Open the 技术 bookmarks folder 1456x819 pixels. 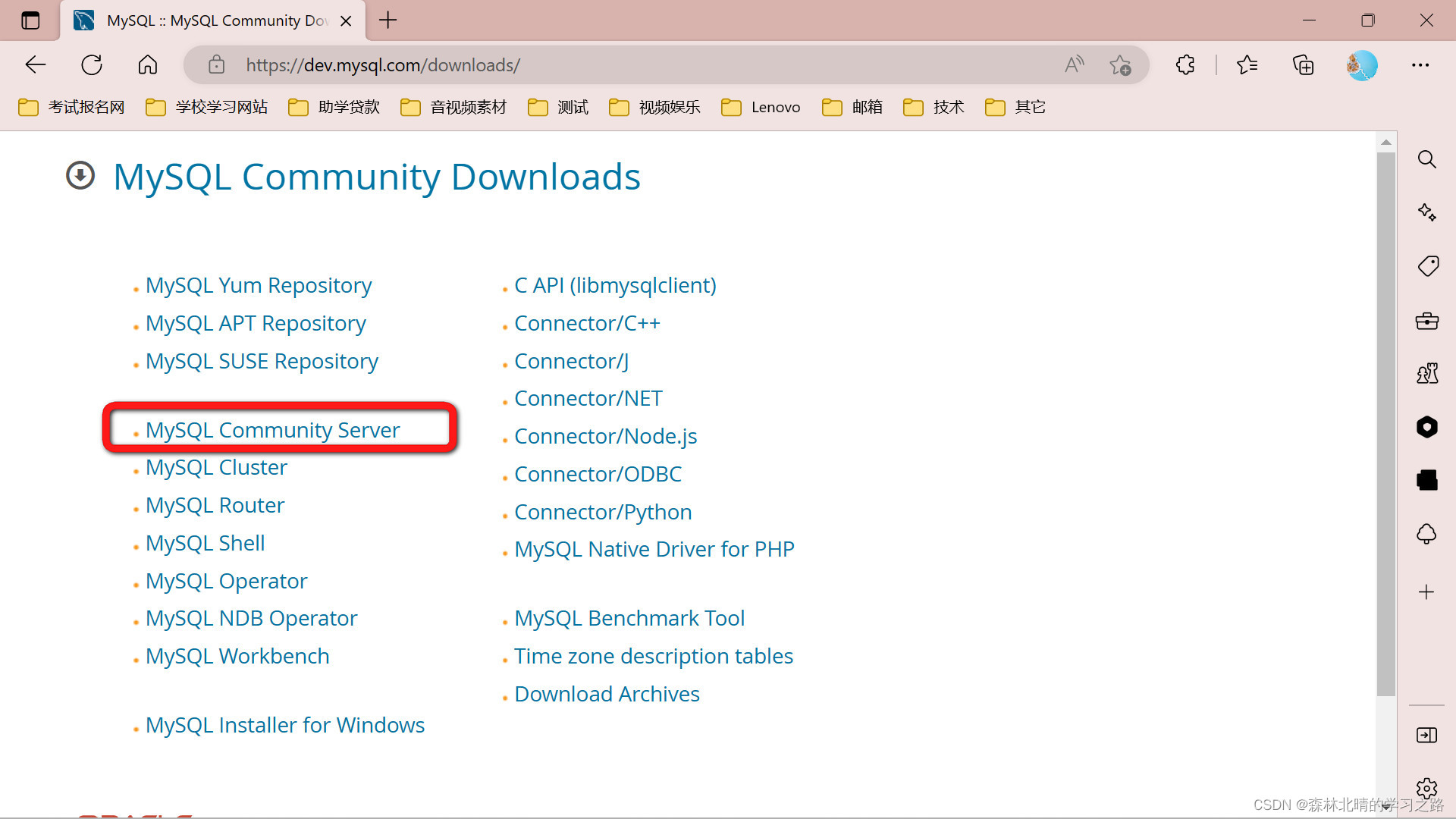(x=934, y=107)
